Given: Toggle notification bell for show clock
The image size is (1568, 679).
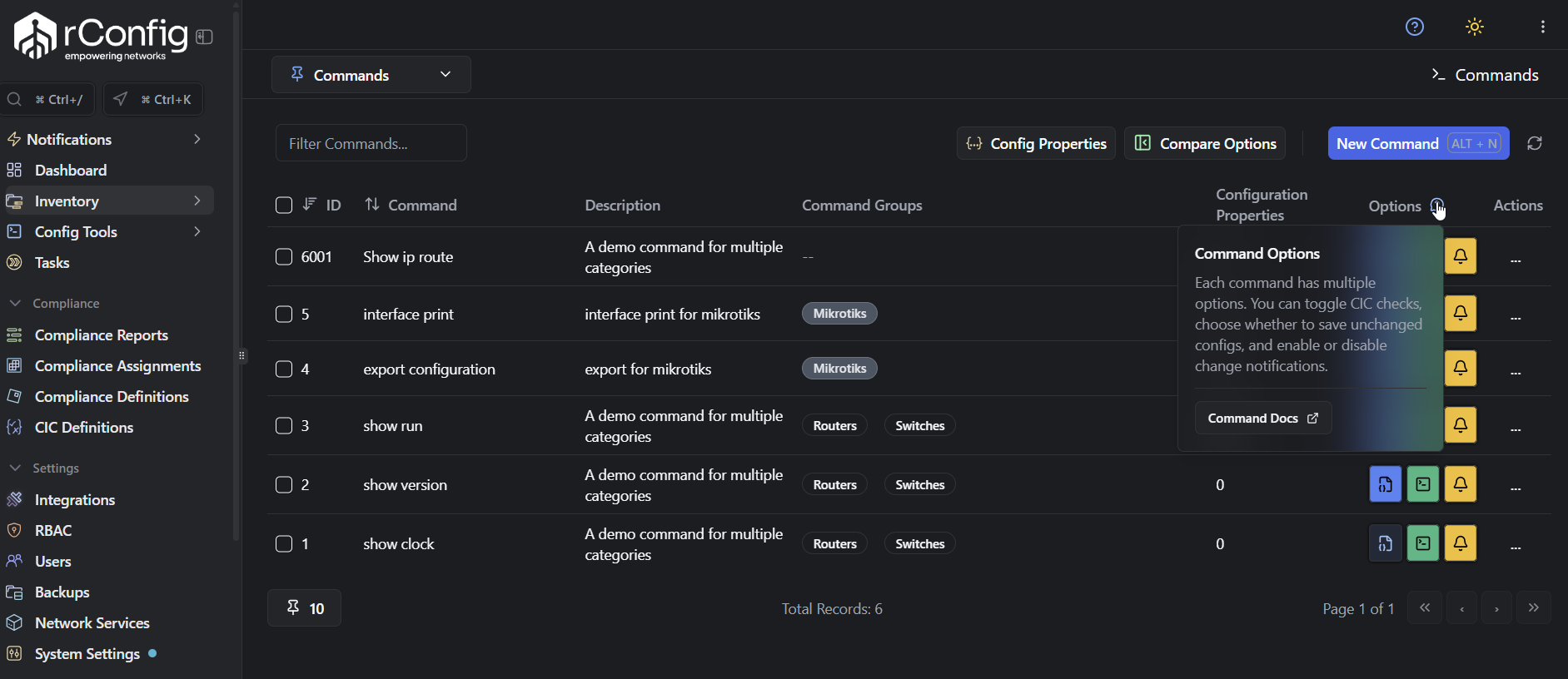Looking at the screenshot, I should (x=1461, y=543).
